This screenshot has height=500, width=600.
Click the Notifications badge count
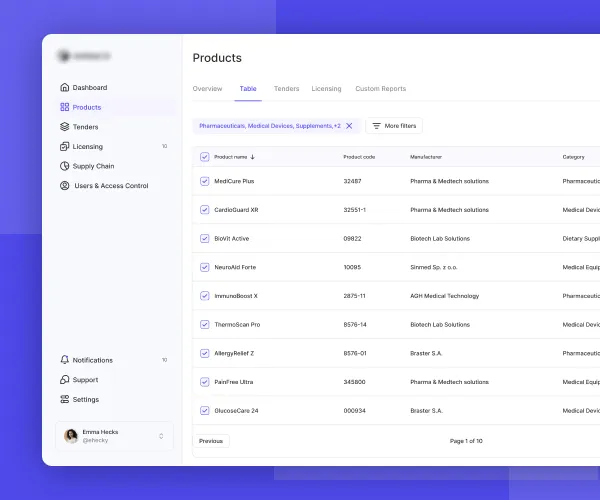point(165,360)
